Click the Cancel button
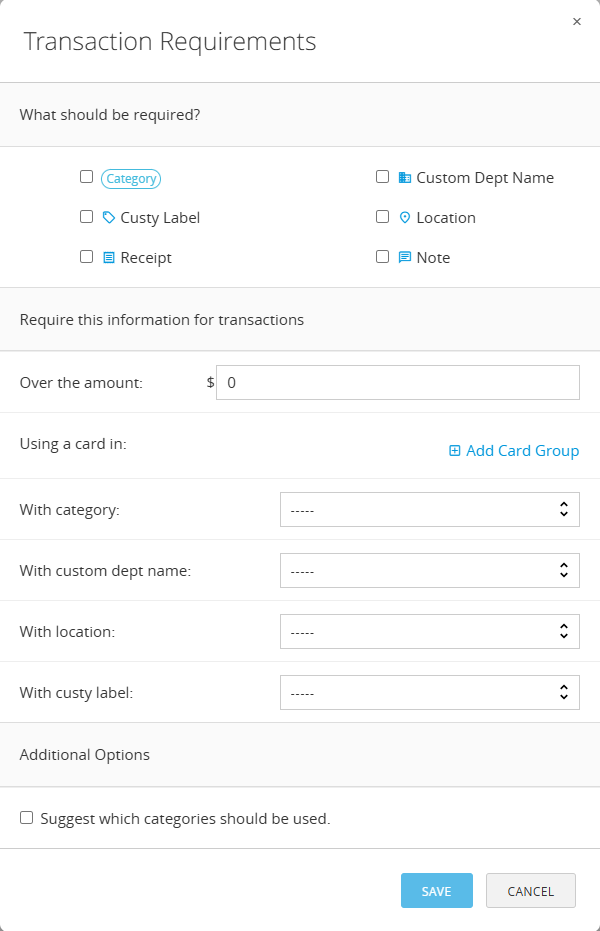Screen dimensions: 600x931 530,891
